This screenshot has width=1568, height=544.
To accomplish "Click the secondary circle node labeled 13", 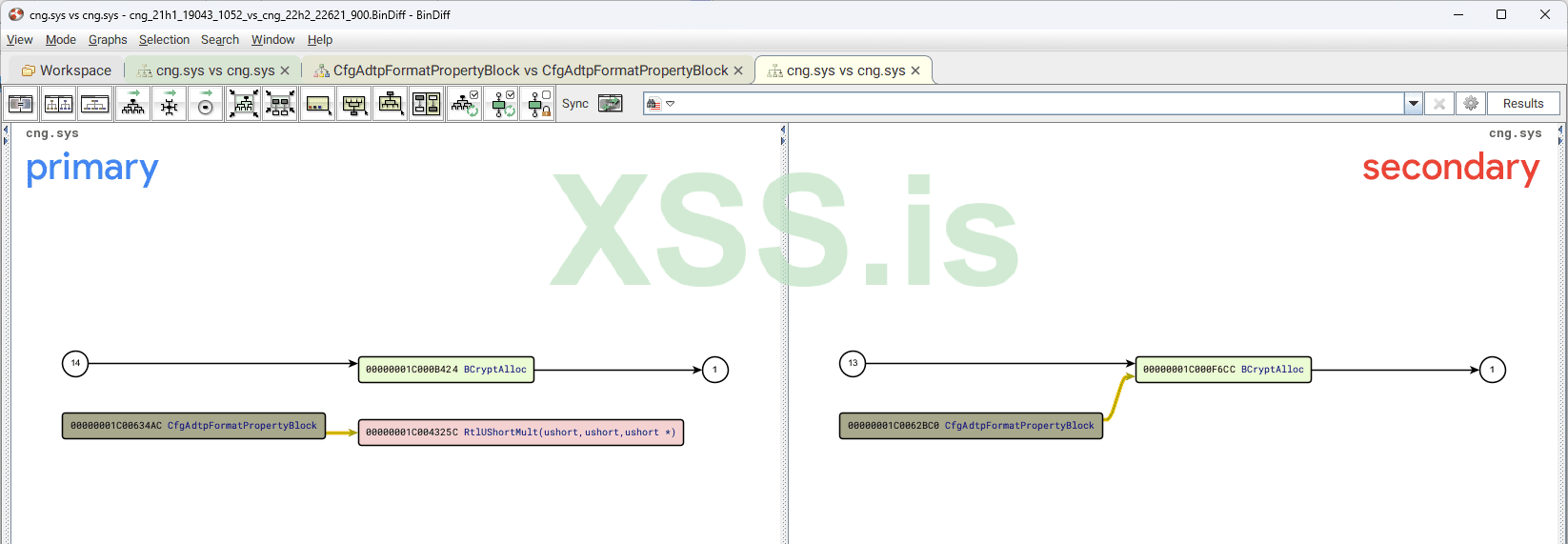I will coord(853,363).
